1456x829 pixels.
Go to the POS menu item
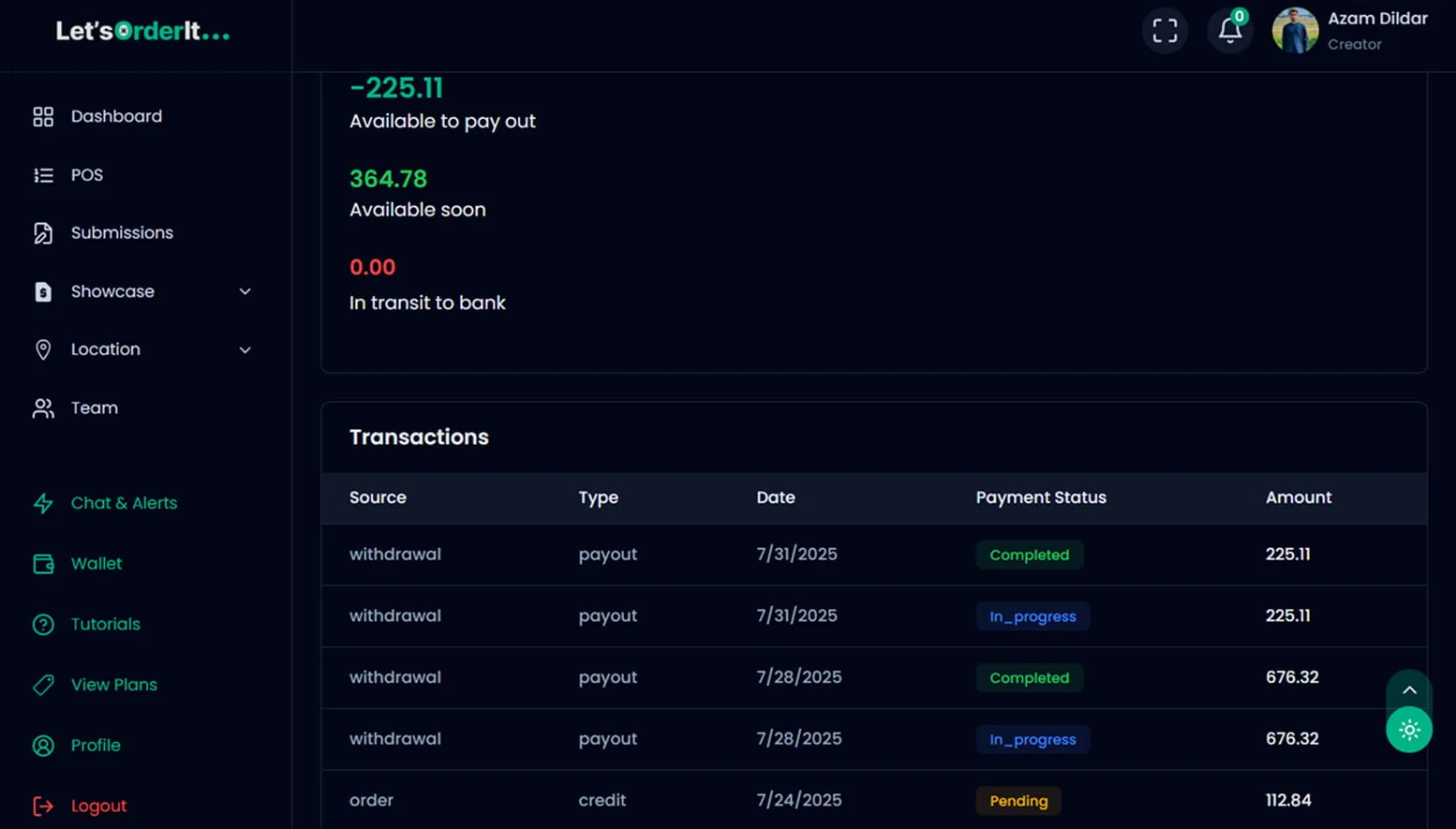pos(87,175)
